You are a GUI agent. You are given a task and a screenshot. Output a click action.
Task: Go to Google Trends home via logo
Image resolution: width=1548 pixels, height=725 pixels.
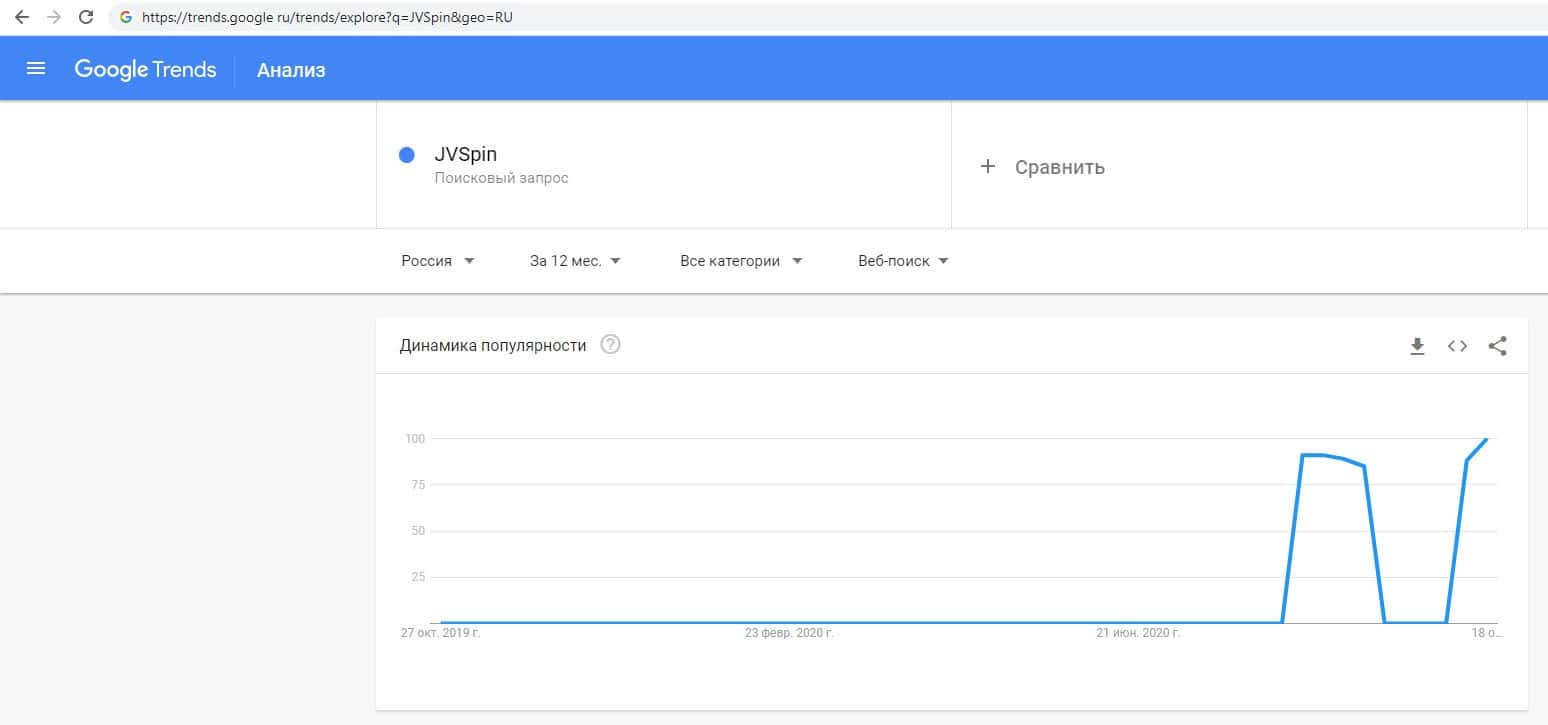(x=145, y=69)
